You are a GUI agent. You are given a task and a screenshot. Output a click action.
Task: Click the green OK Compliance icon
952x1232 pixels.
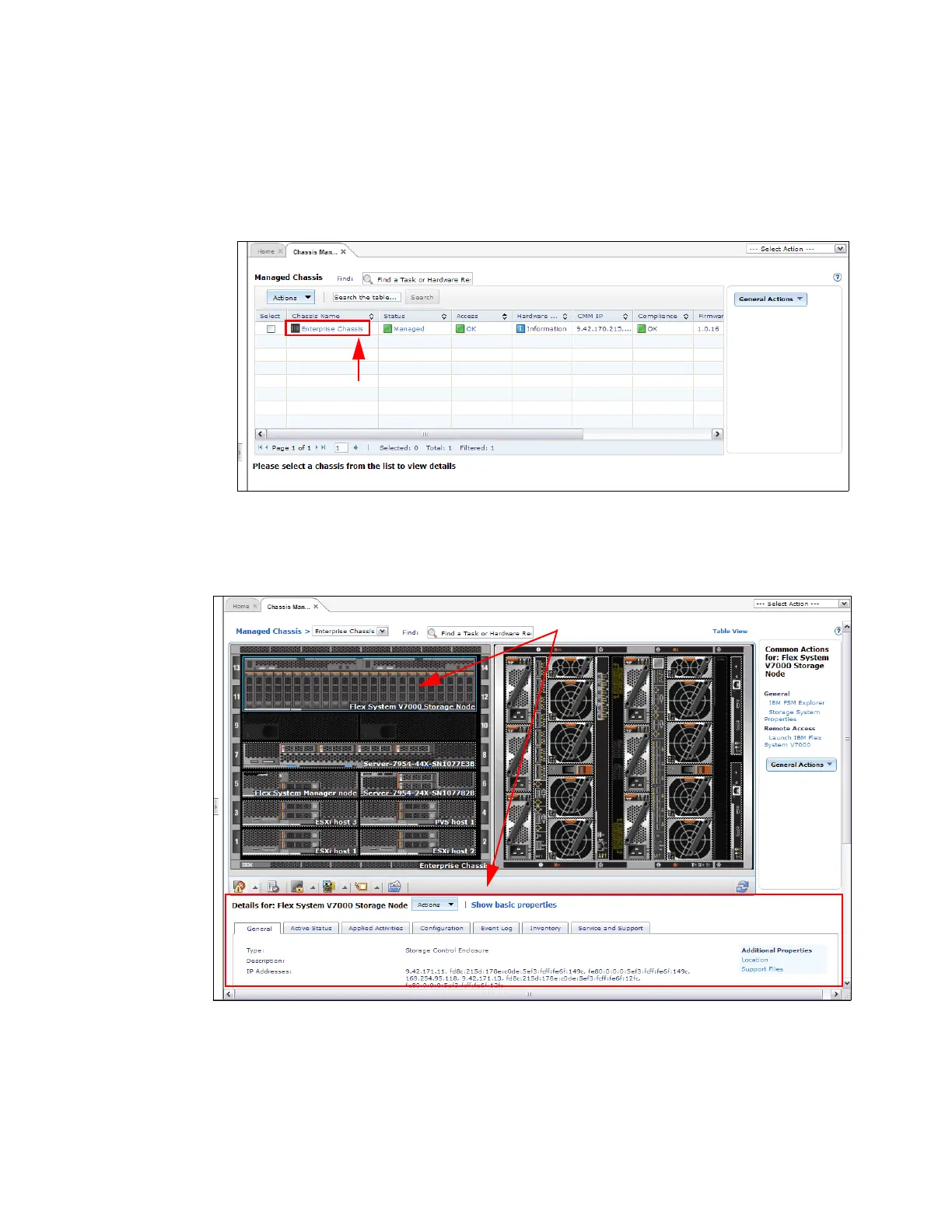(x=642, y=329)
